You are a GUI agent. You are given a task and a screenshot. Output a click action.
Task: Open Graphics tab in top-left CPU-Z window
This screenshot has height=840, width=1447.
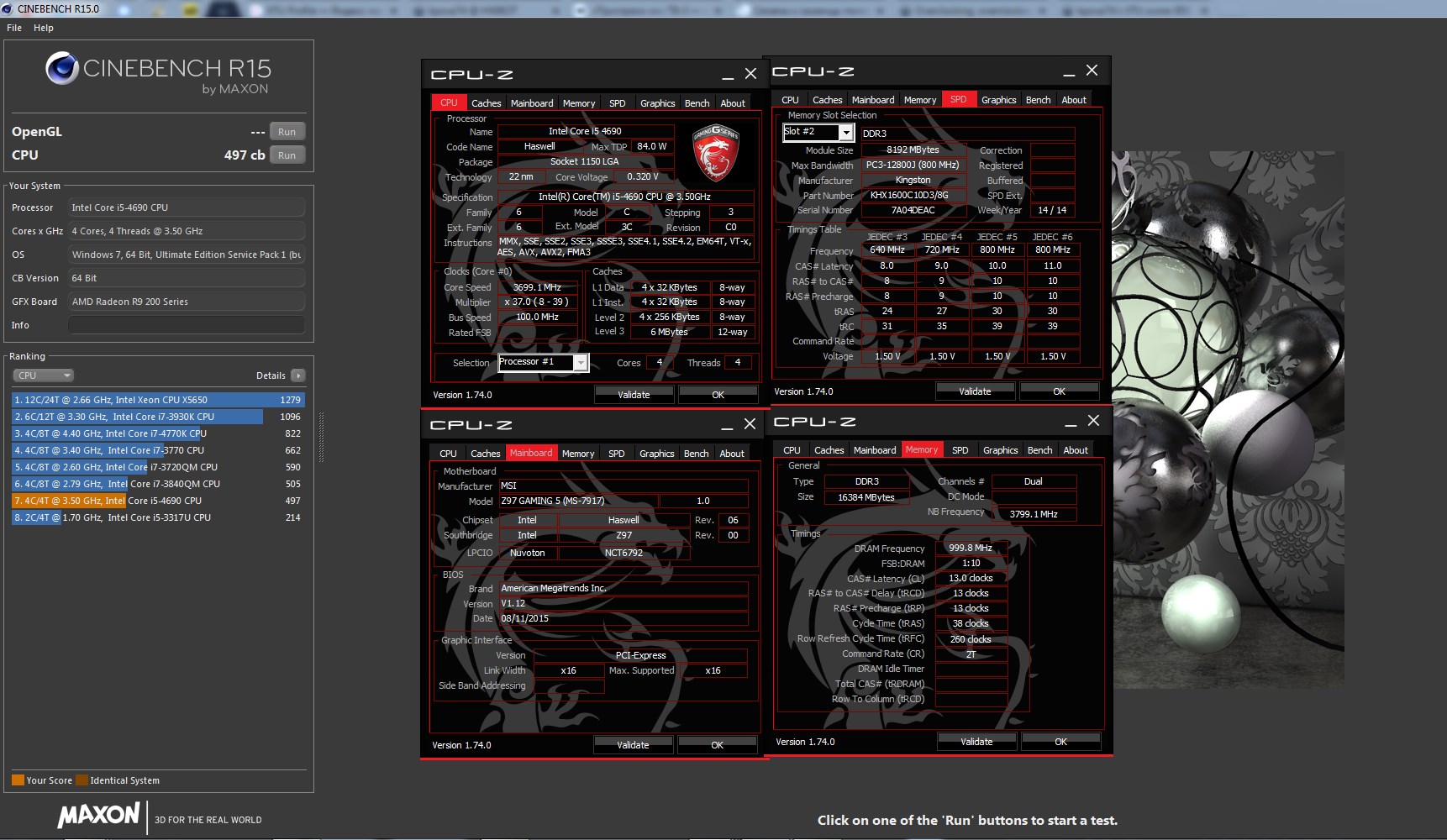coord(657,103)
